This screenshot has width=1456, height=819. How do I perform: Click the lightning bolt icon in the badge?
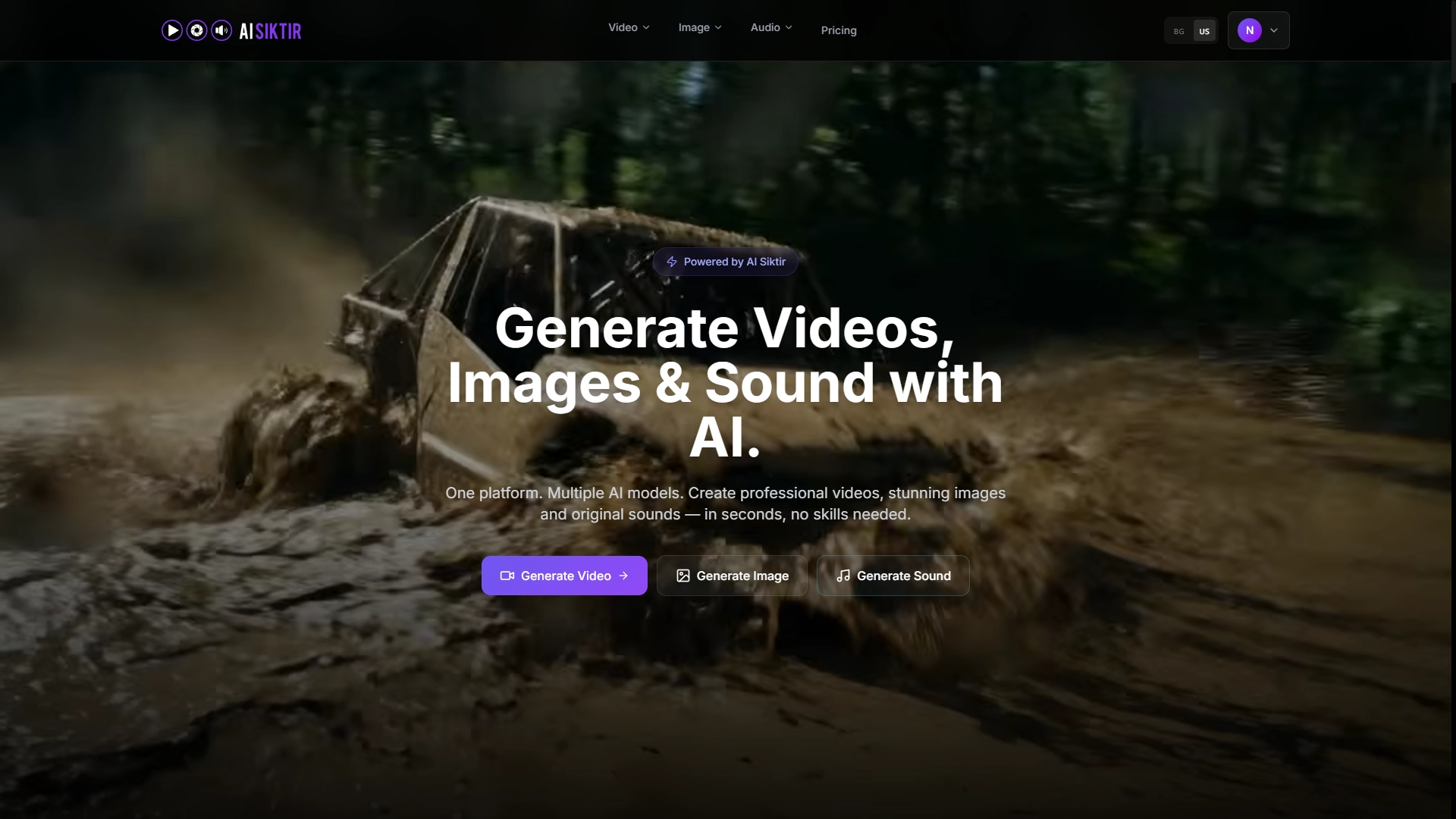pyautogui.click(x=672, y=262)
